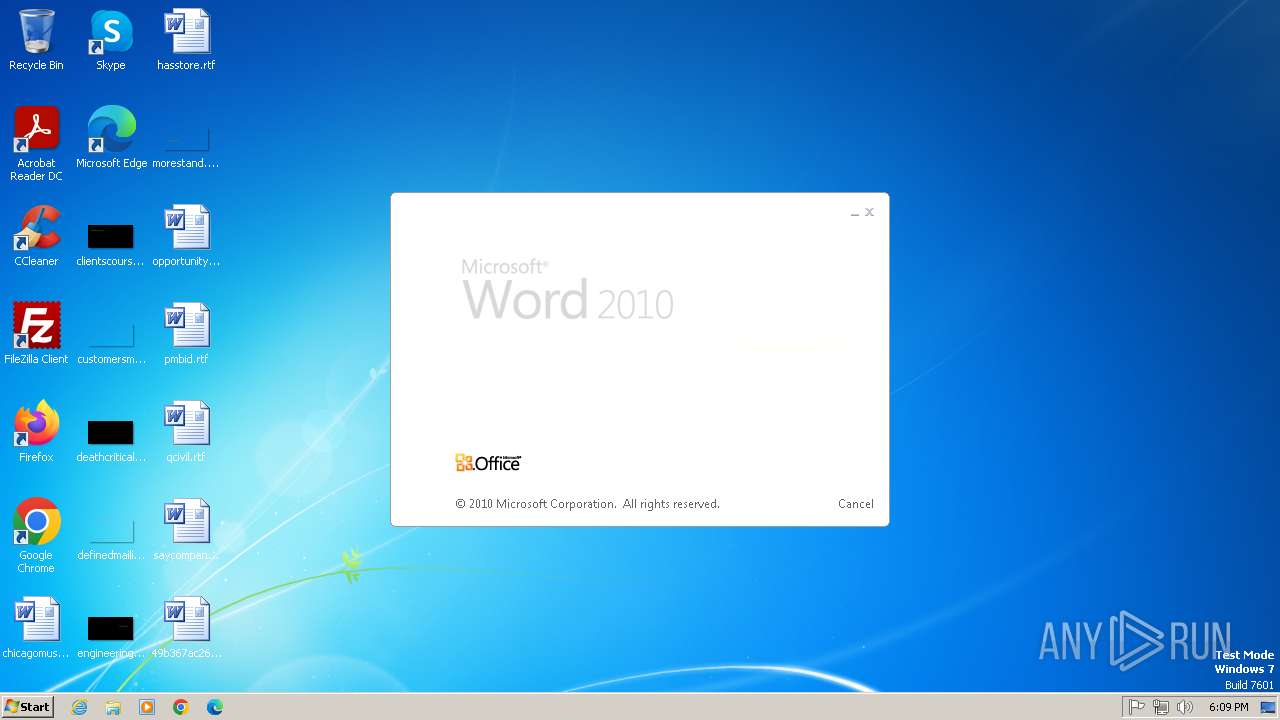Launch Chrome from the taskbar

click(x=181, y=707)
